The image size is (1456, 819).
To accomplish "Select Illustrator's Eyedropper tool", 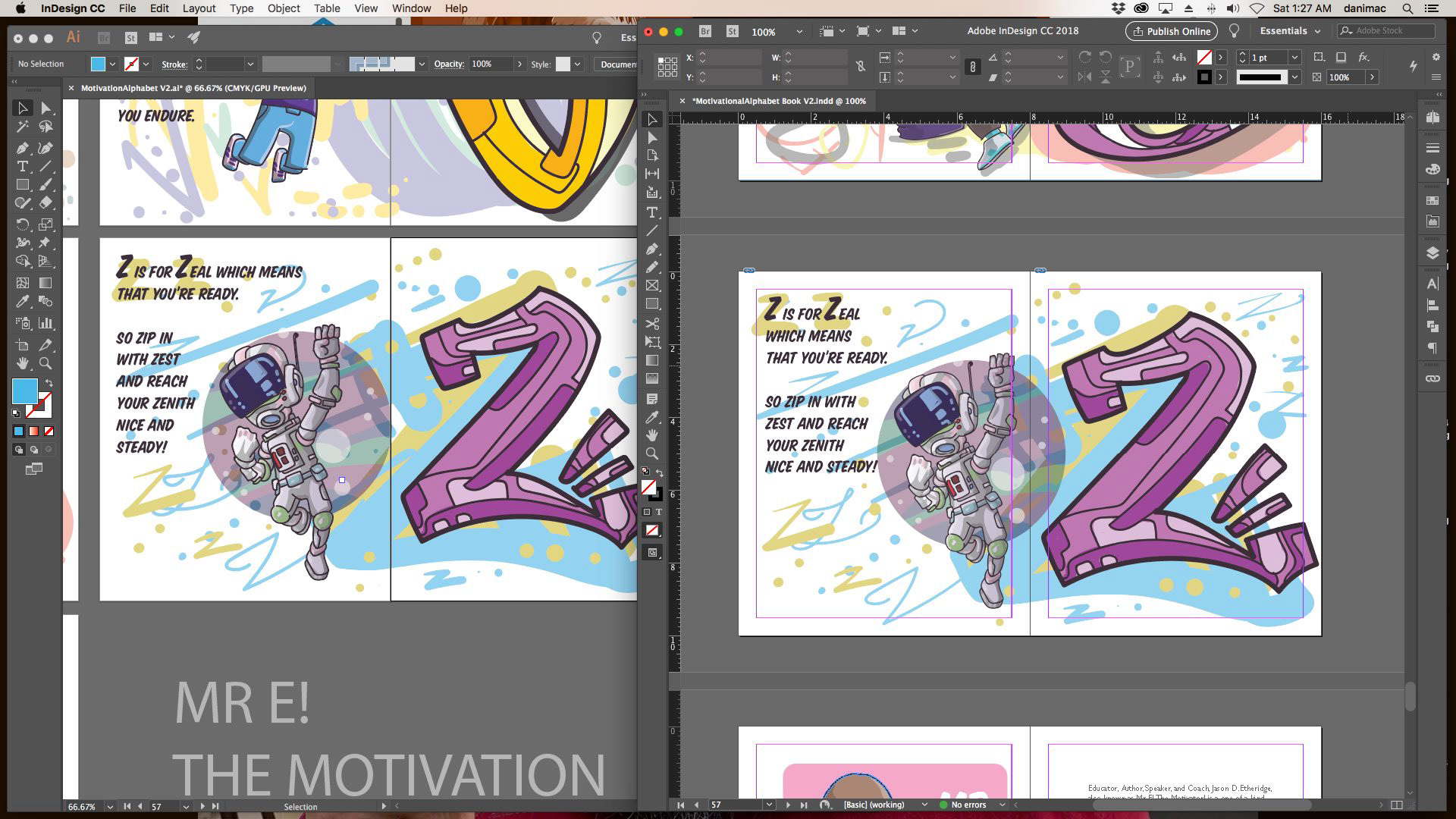I will tap(23, 302).
